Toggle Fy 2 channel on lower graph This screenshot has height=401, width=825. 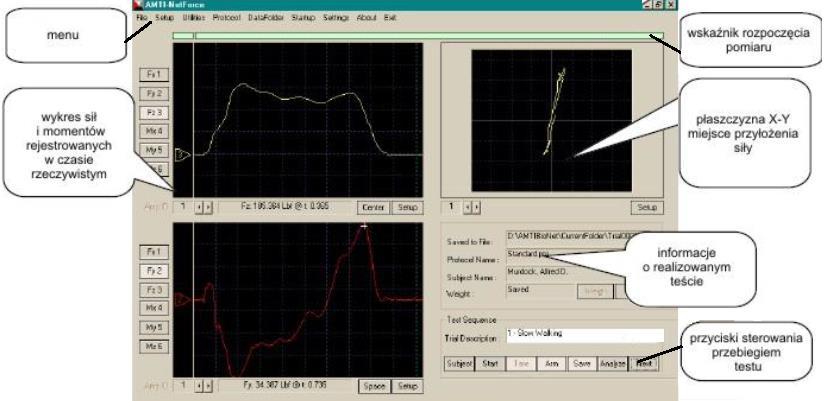154,271
